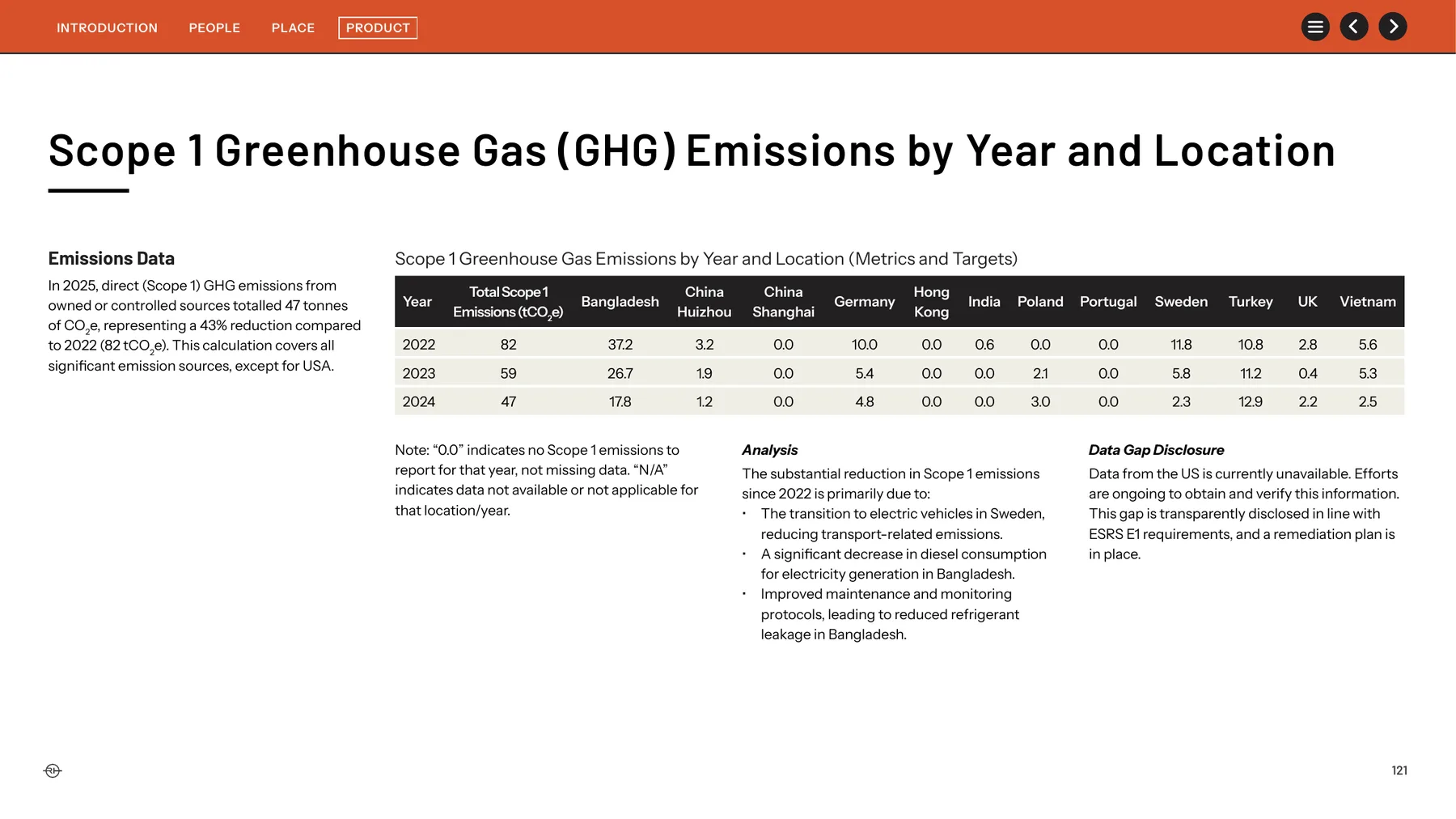Click Bangladesh value "17.8"

pos(620,402)
